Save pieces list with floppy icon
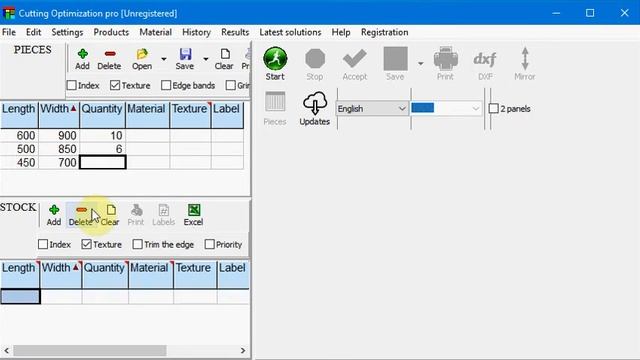The width and height of the screenshot is (640, 360). tap(185, 59)
